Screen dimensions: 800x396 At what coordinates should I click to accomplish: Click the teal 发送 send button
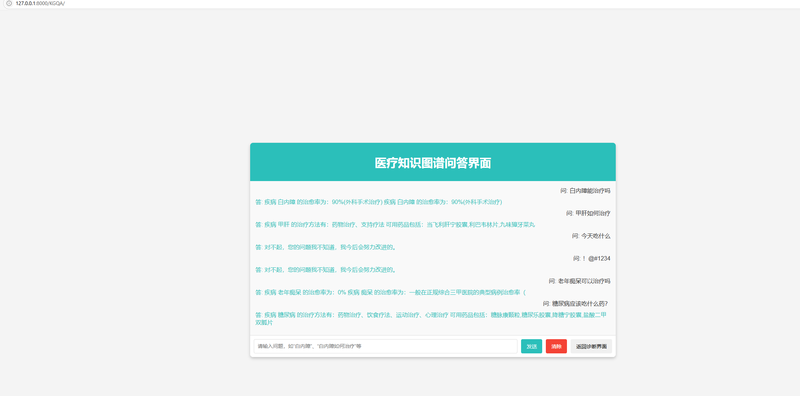point(531,346)
